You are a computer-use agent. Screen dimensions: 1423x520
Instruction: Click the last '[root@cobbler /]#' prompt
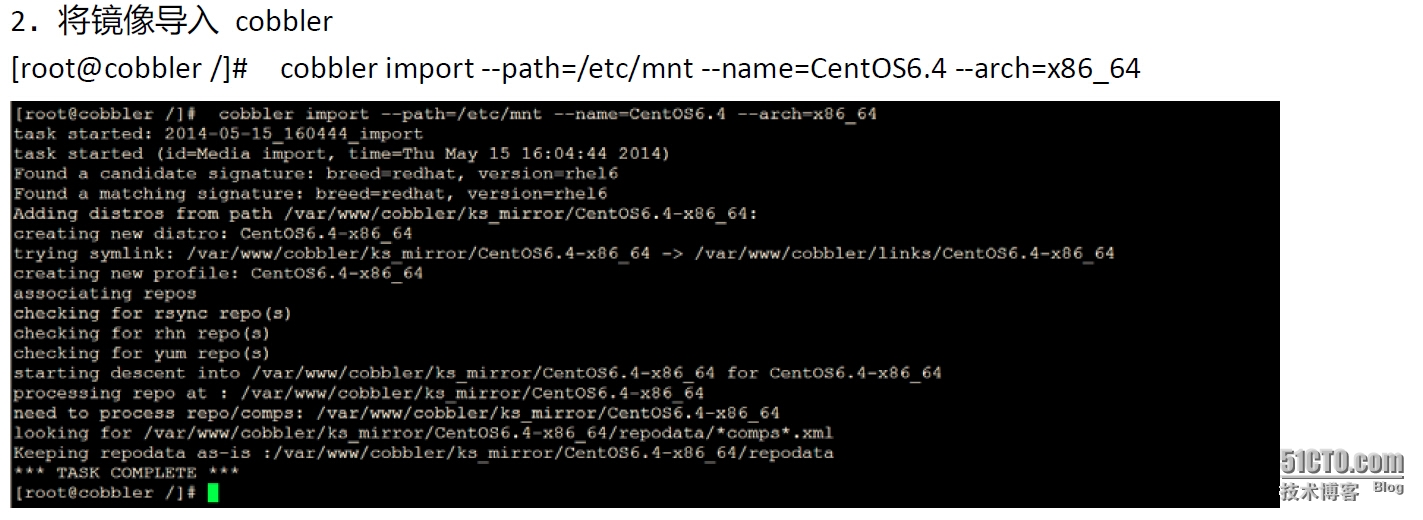tap(105, 493)
